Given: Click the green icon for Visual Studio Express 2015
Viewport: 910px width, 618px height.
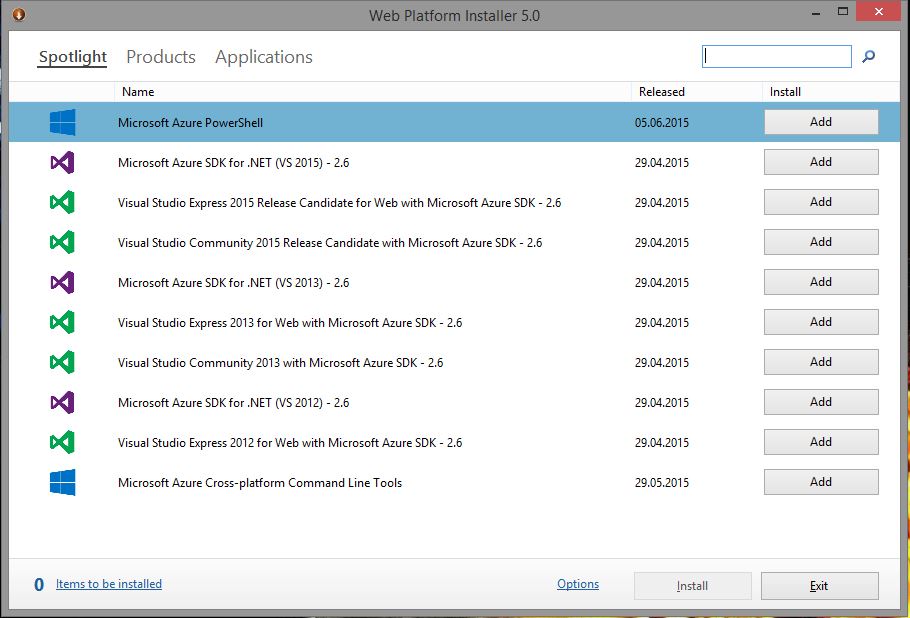Looking at the screenshot, I should tap(63, 203).
